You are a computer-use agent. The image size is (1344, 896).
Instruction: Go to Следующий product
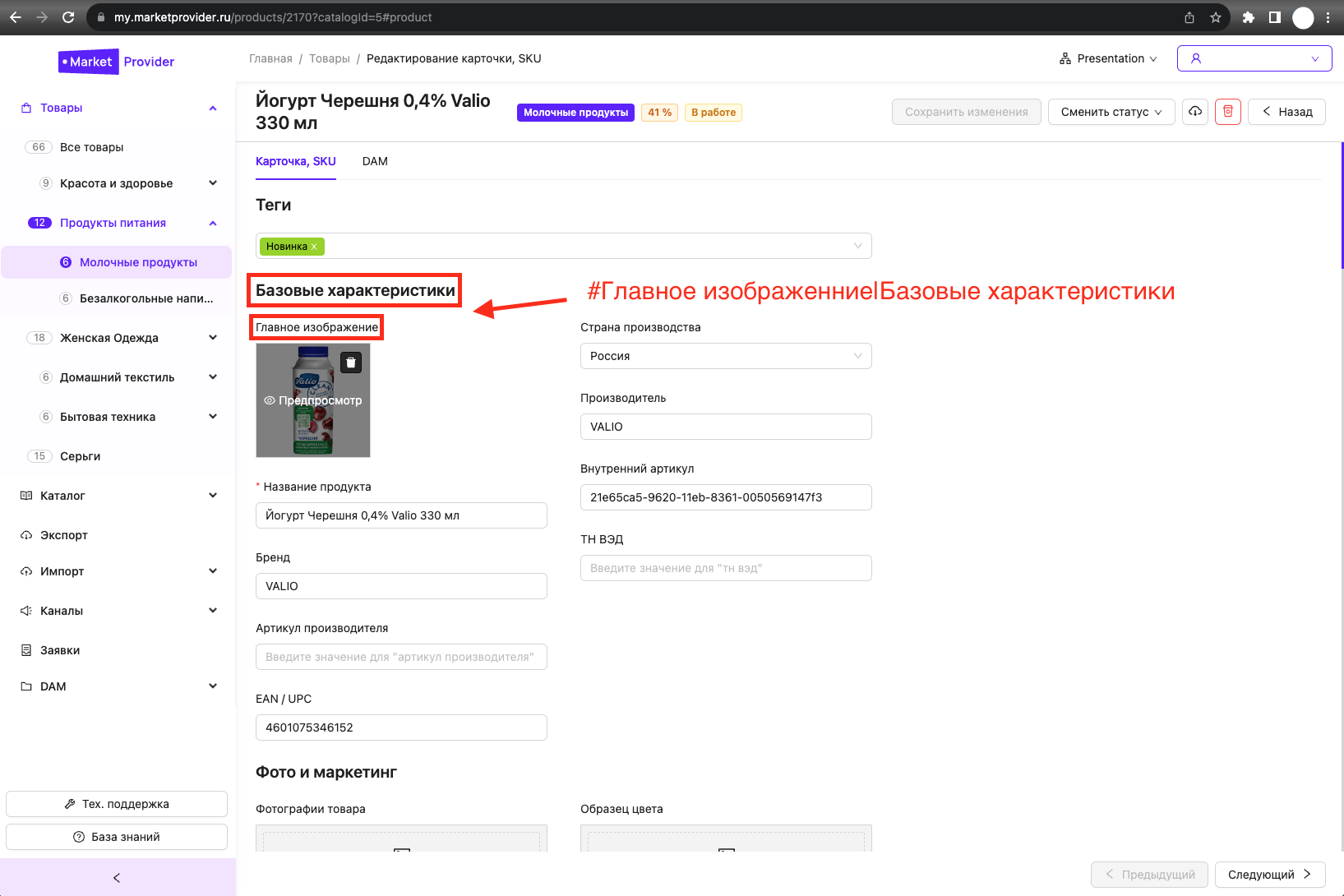click(1270, 875)
